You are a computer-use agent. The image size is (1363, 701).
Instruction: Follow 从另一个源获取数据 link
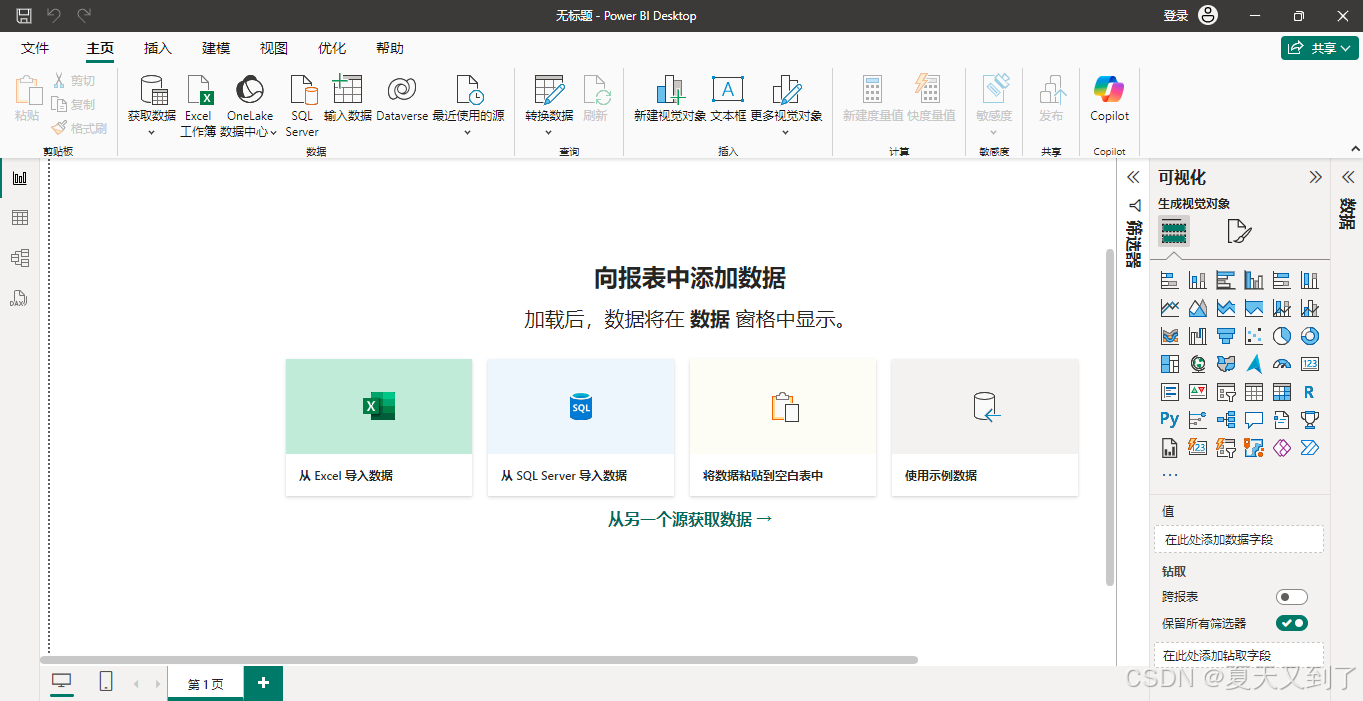(x=691, y=519)
